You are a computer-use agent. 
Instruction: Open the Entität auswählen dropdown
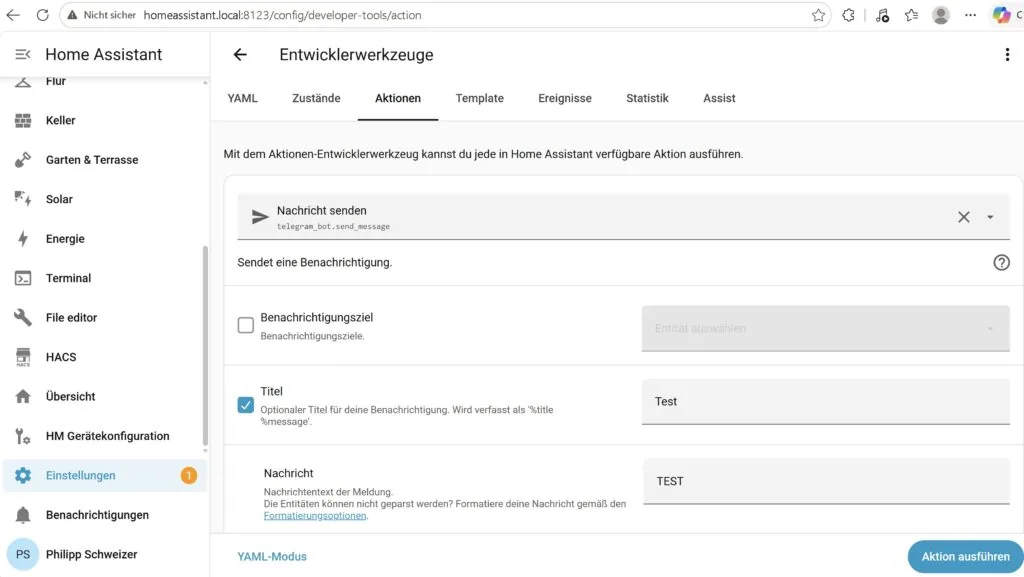(x=825, y=328)
